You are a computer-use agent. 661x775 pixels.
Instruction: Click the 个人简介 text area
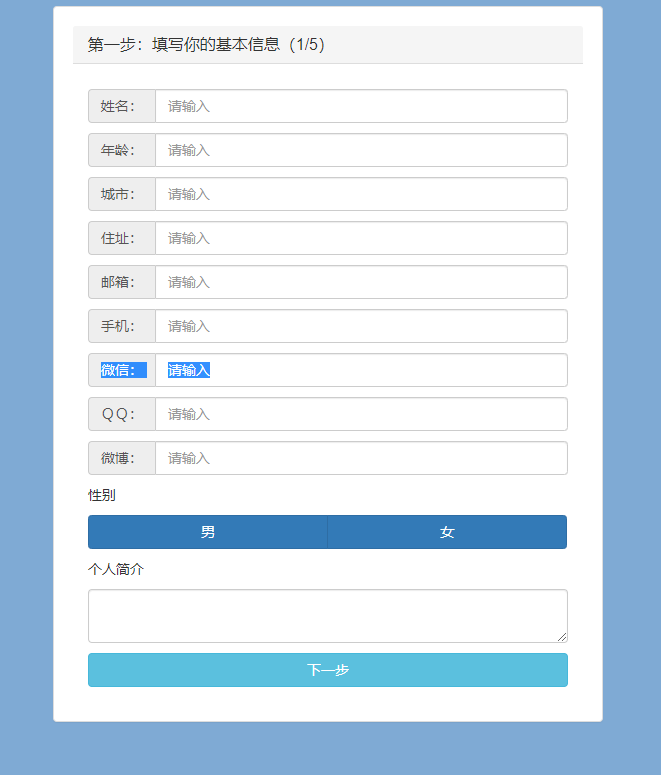click(327, 615)
